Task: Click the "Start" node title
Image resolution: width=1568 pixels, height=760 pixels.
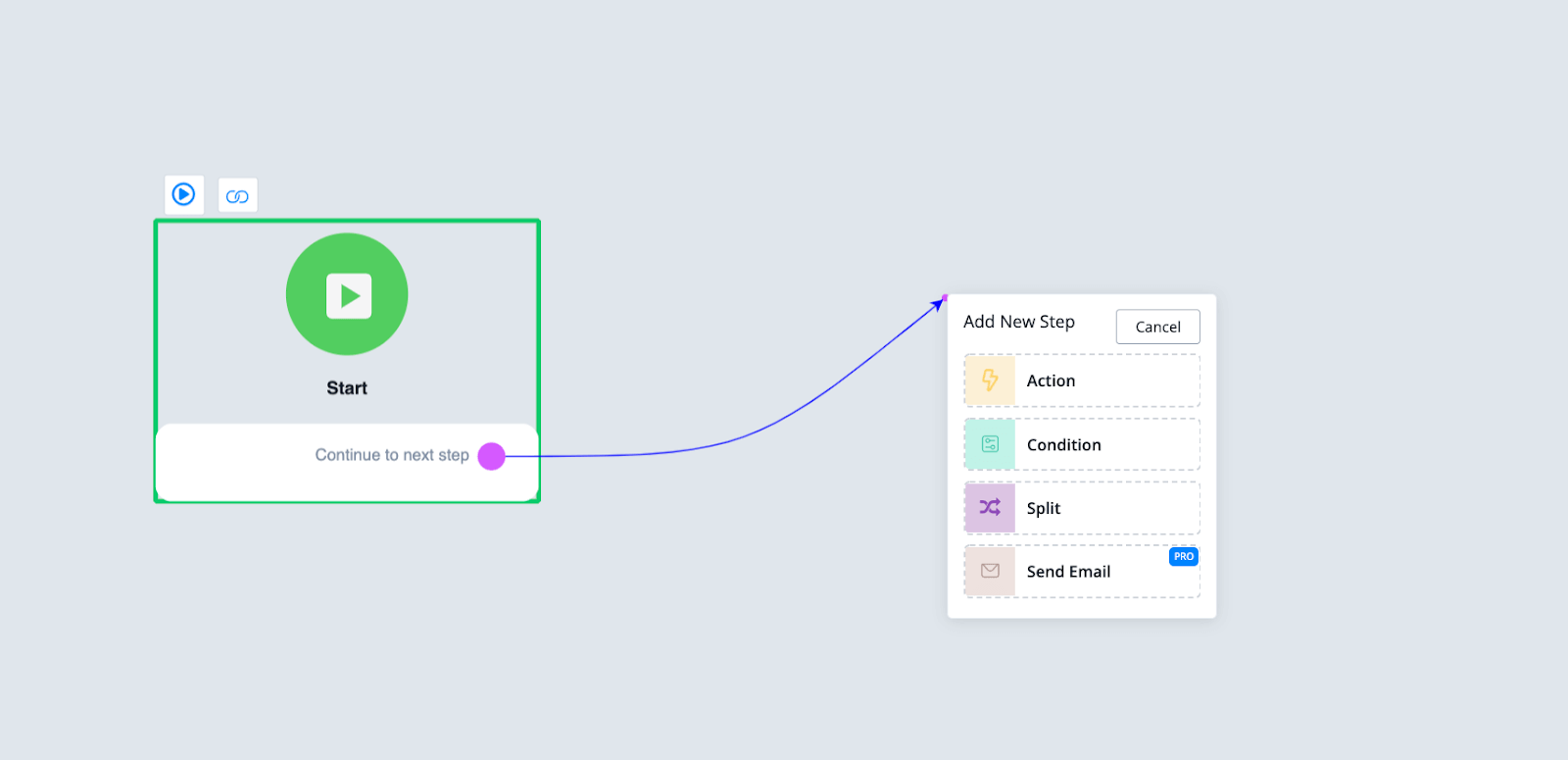Action: (x=347, y=388)
